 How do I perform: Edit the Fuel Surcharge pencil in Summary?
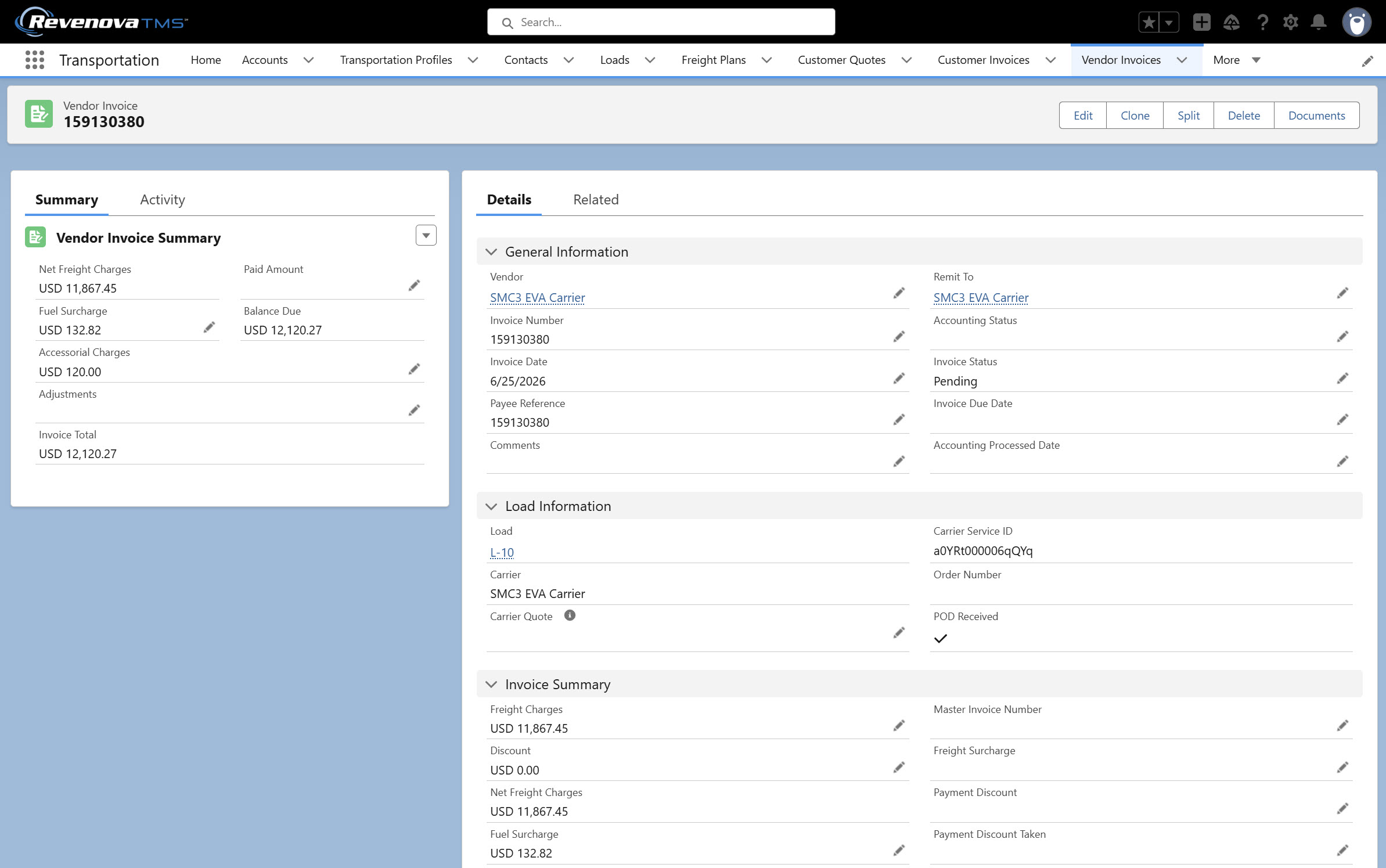209,327
